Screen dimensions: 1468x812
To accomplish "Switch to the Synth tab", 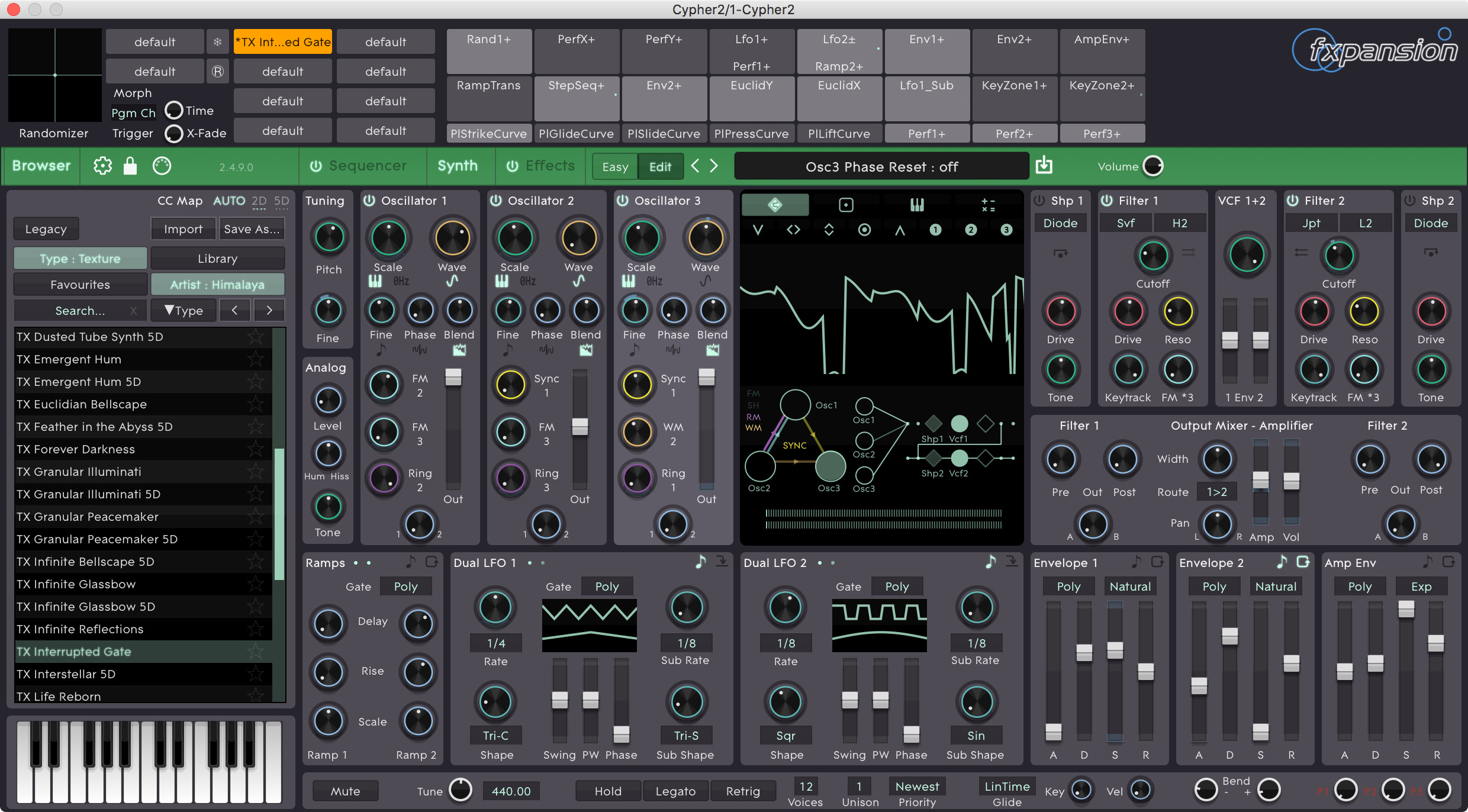I will tap(458, 166).
